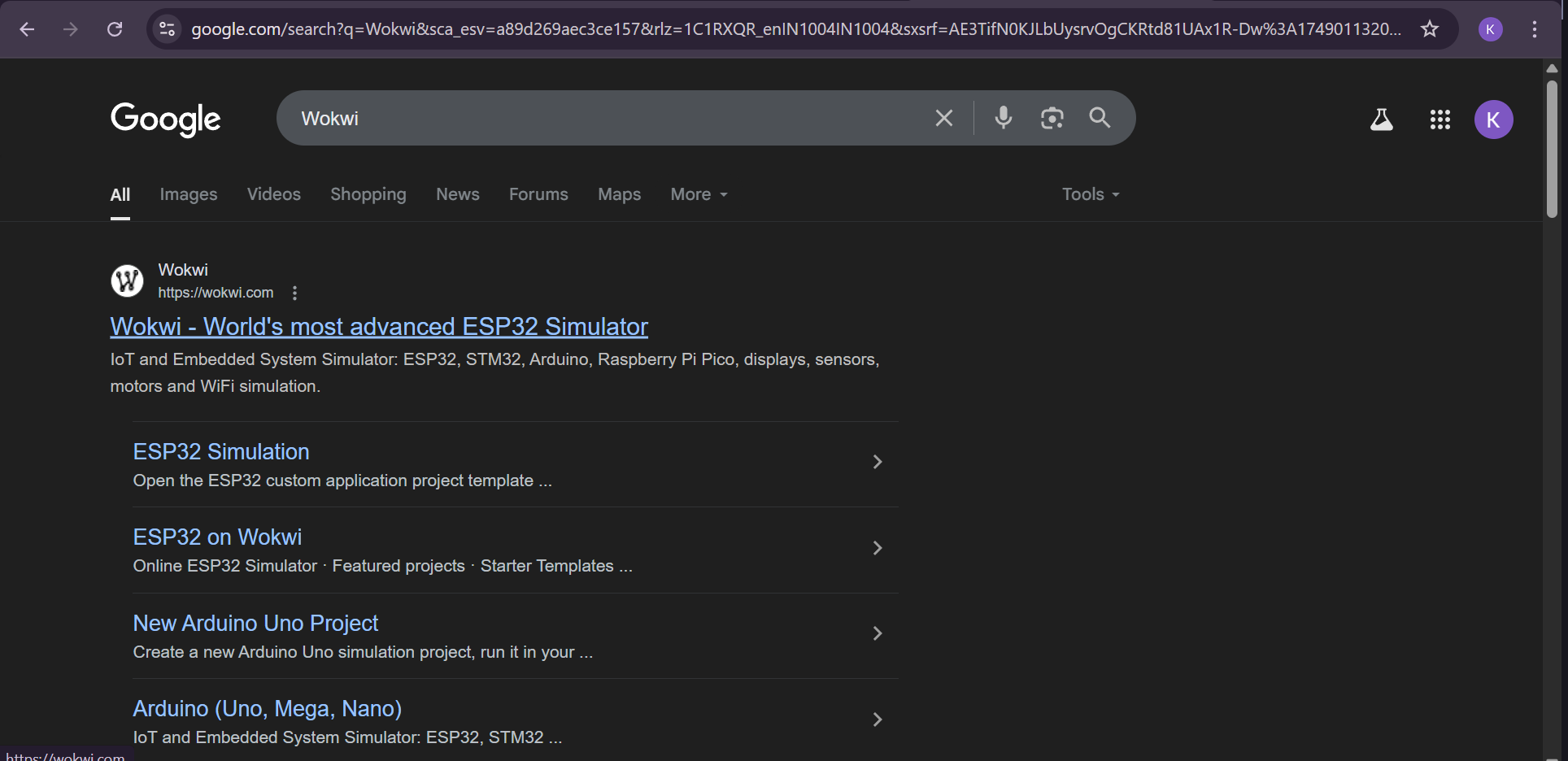Image resolution: width=1568 pixels, height=761 pixels.
Task: Open site information icon in address bar
Action: pyautogui.click(x=167, y=29)
